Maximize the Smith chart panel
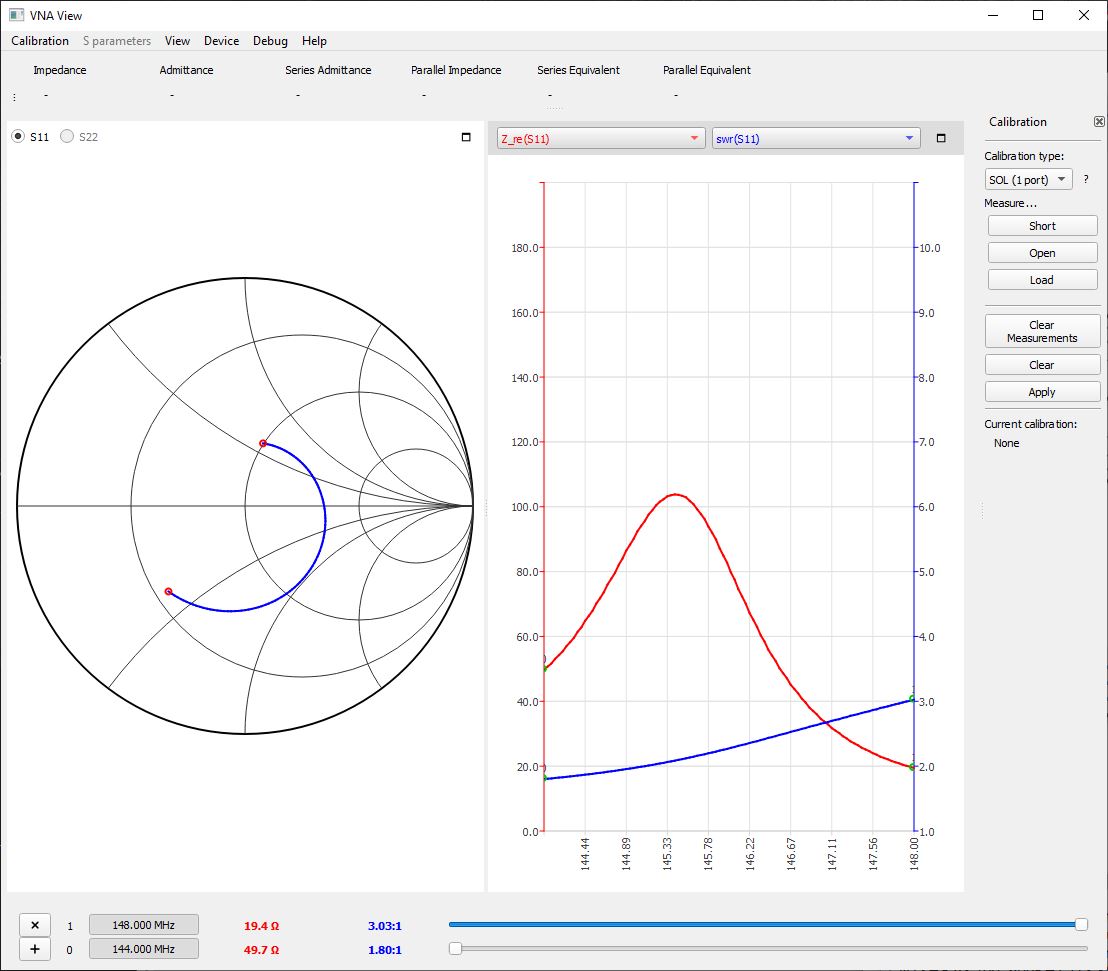The height and width of the screenshot is (971, 1108). point(466,137)
